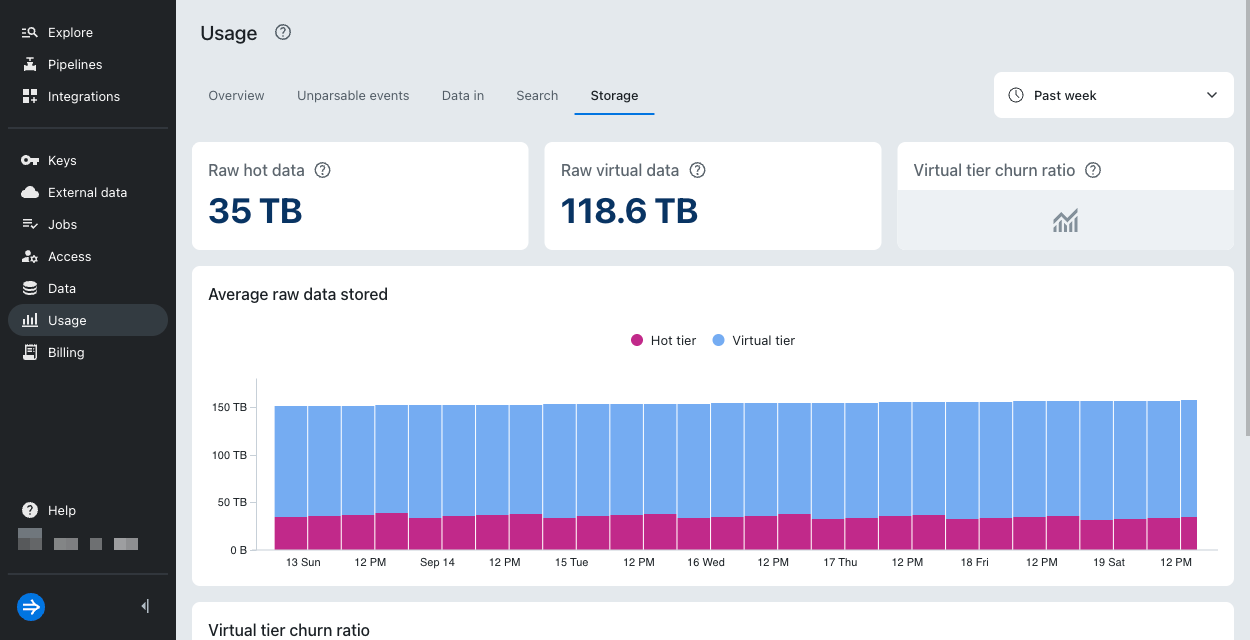The width and height of the screenshot is (1250, 640).
Task: Click the blurred account name in sidebar
Action: tap(78, 541)
